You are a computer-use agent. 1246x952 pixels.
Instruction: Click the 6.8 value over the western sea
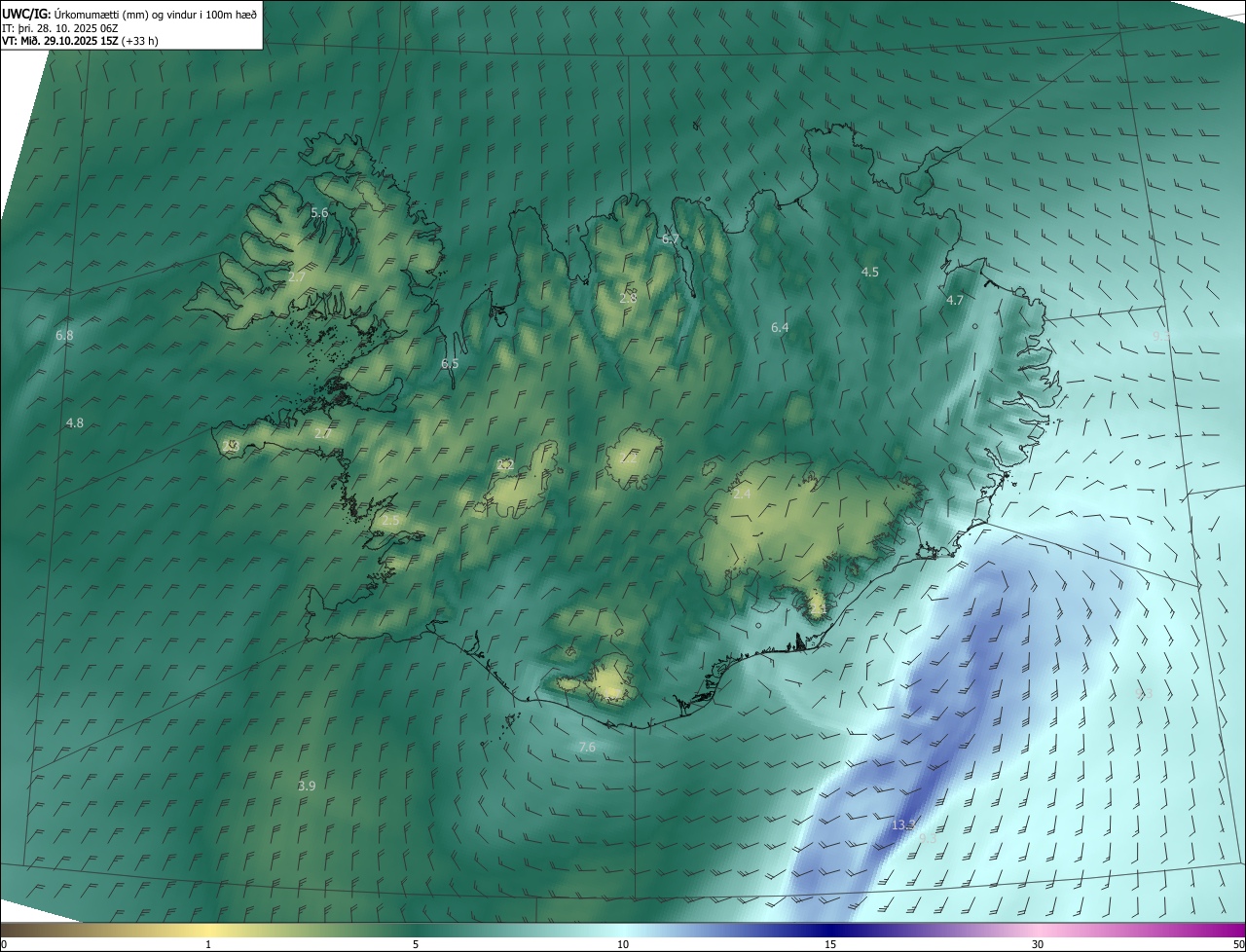click(64, 335)
